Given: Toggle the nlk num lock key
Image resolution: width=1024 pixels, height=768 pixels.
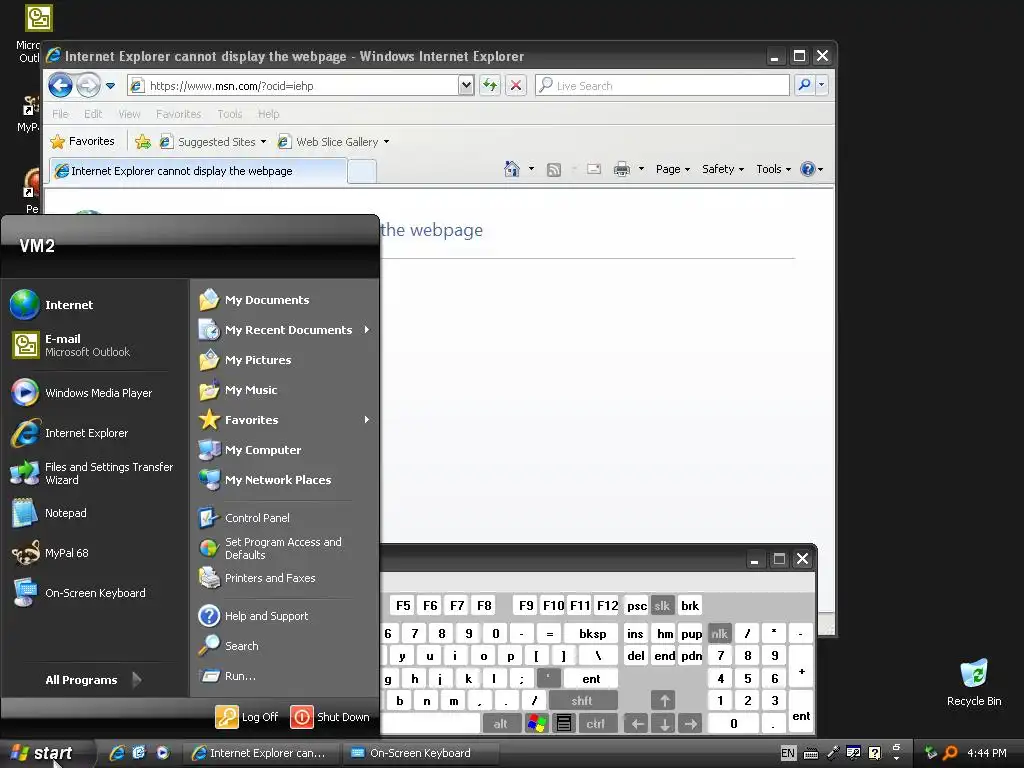Looking at the screenshot, I should tap(719, 633).
